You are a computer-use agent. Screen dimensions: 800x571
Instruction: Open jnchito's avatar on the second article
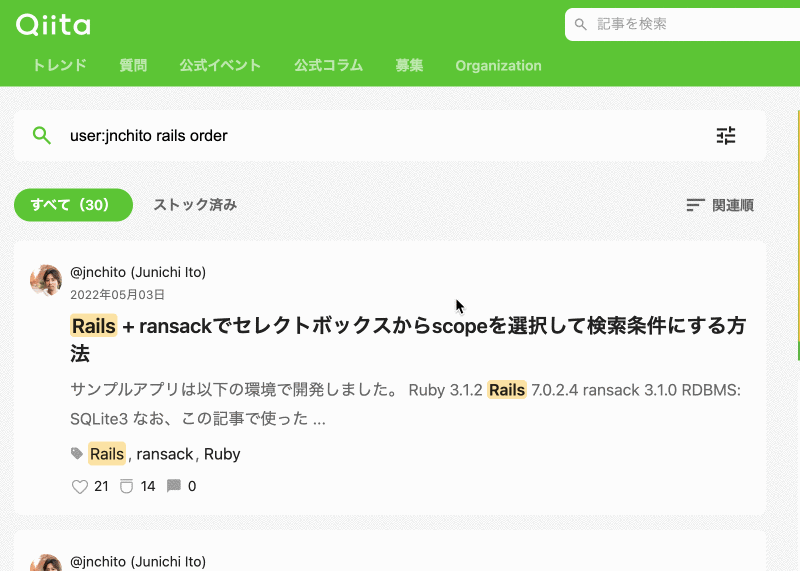[x=46, y=562]
